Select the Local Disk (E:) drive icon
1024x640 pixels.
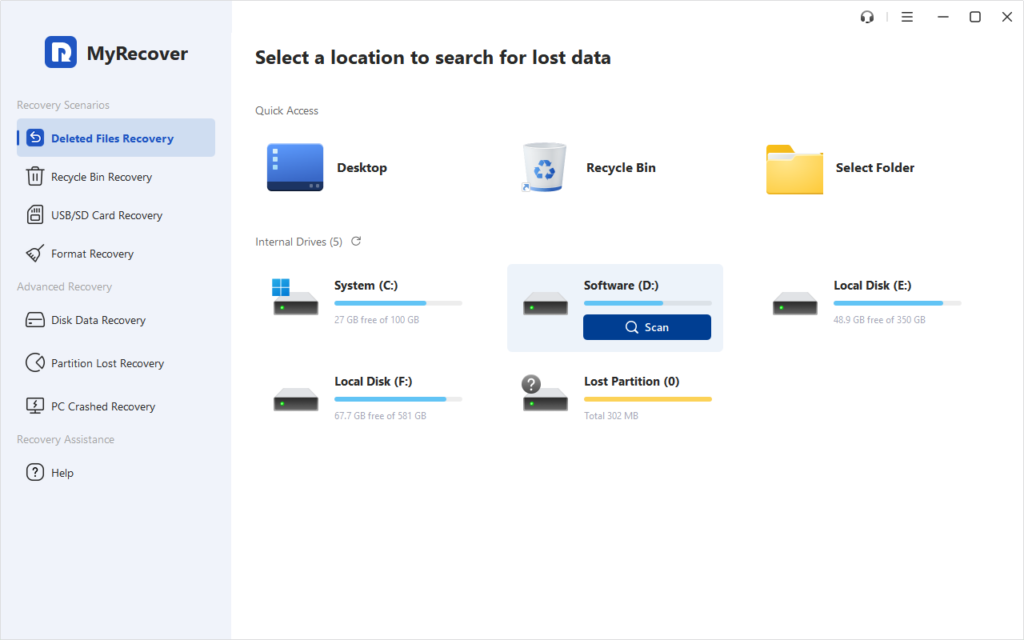pyautogui.click(x=795, y=304)
